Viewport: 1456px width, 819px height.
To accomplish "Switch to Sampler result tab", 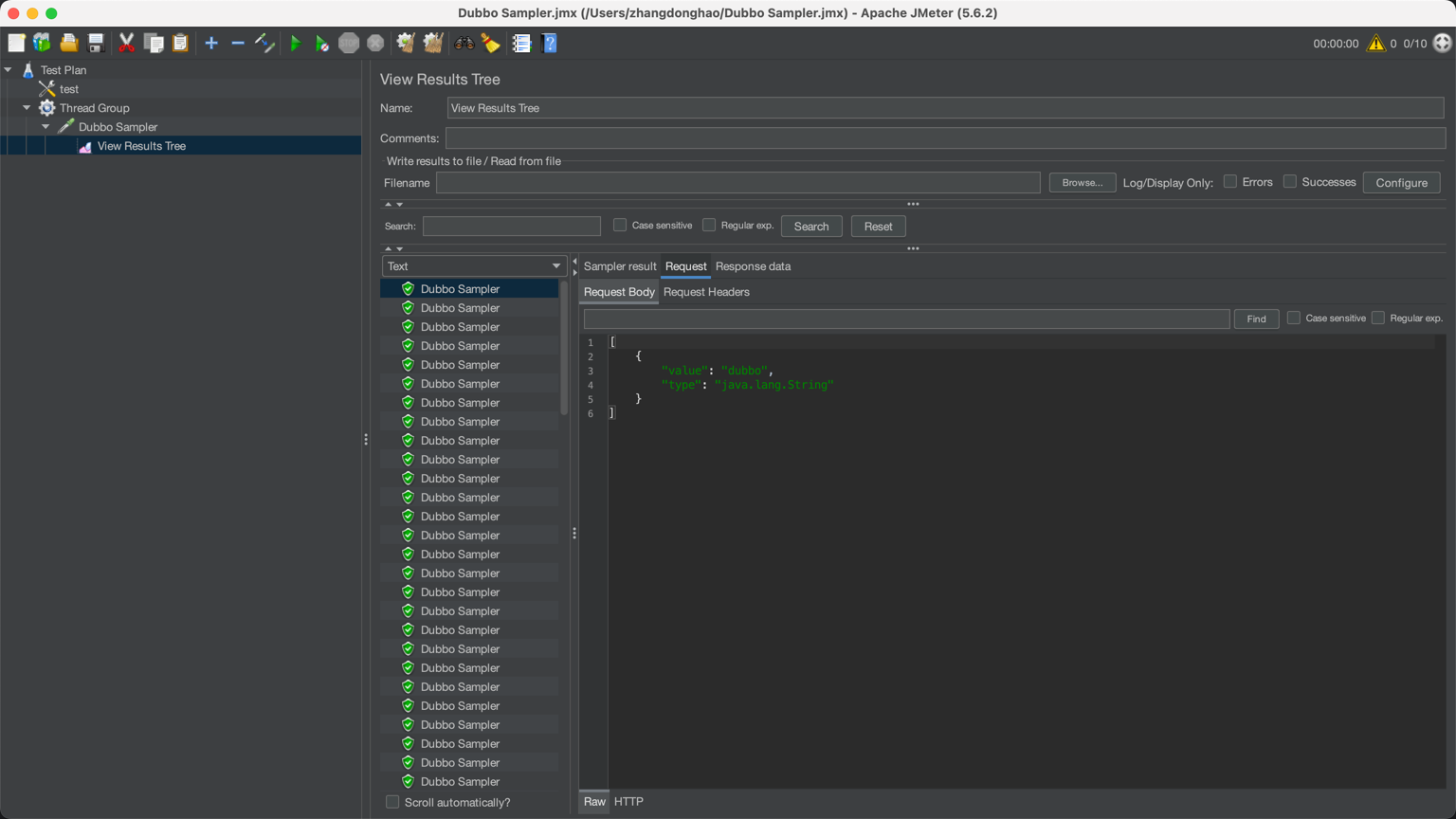I will coord(620,266).
